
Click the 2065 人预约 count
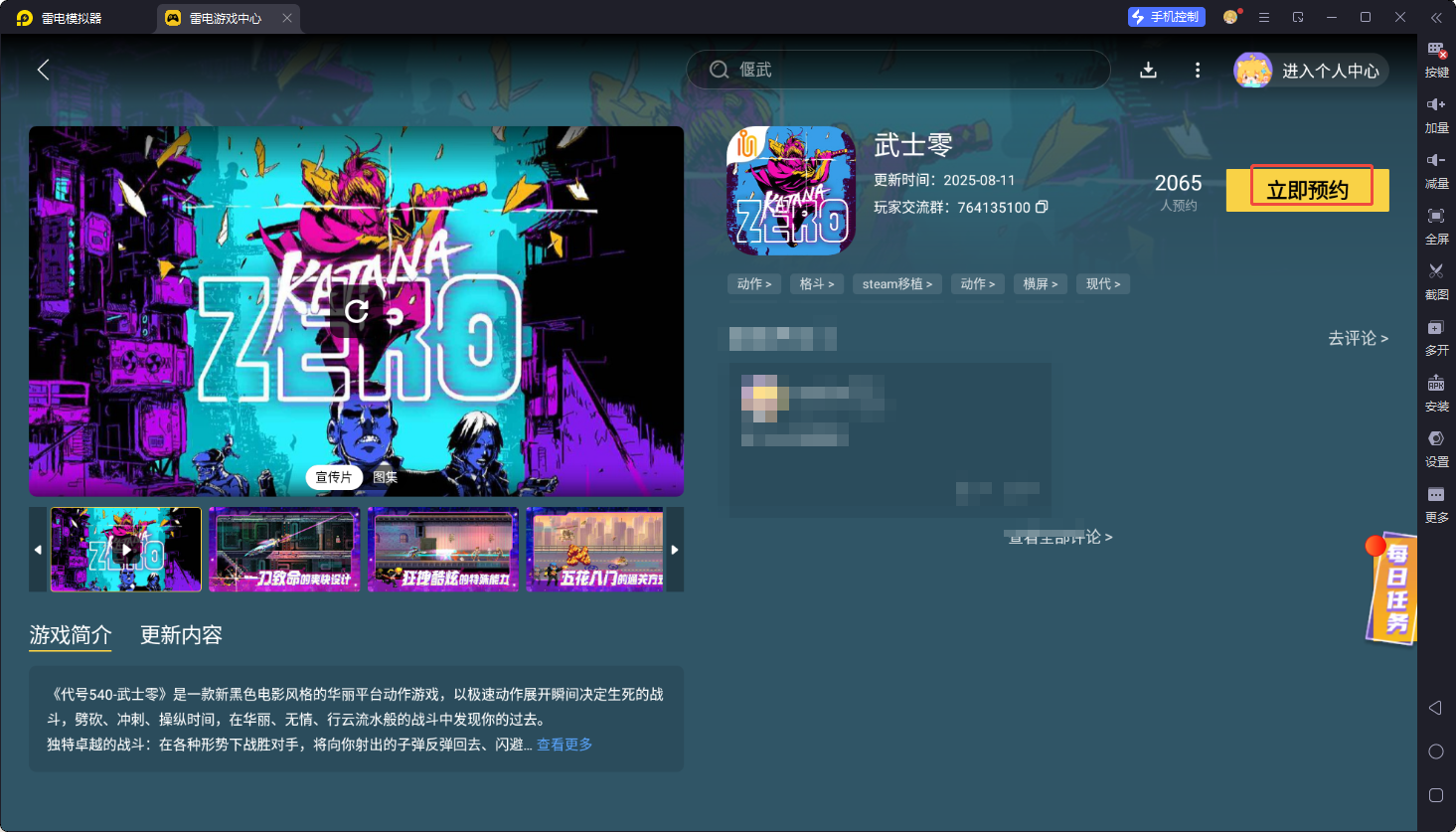(1179, 191)
